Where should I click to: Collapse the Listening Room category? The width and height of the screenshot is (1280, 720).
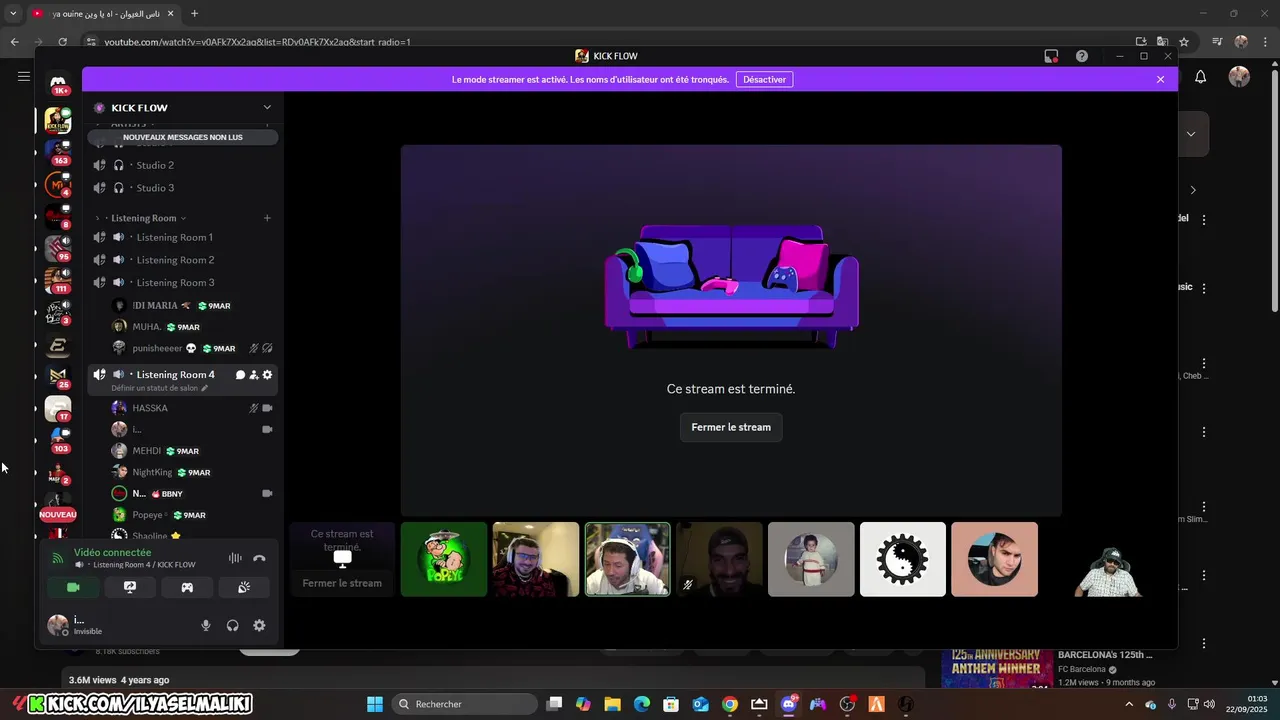143,218
